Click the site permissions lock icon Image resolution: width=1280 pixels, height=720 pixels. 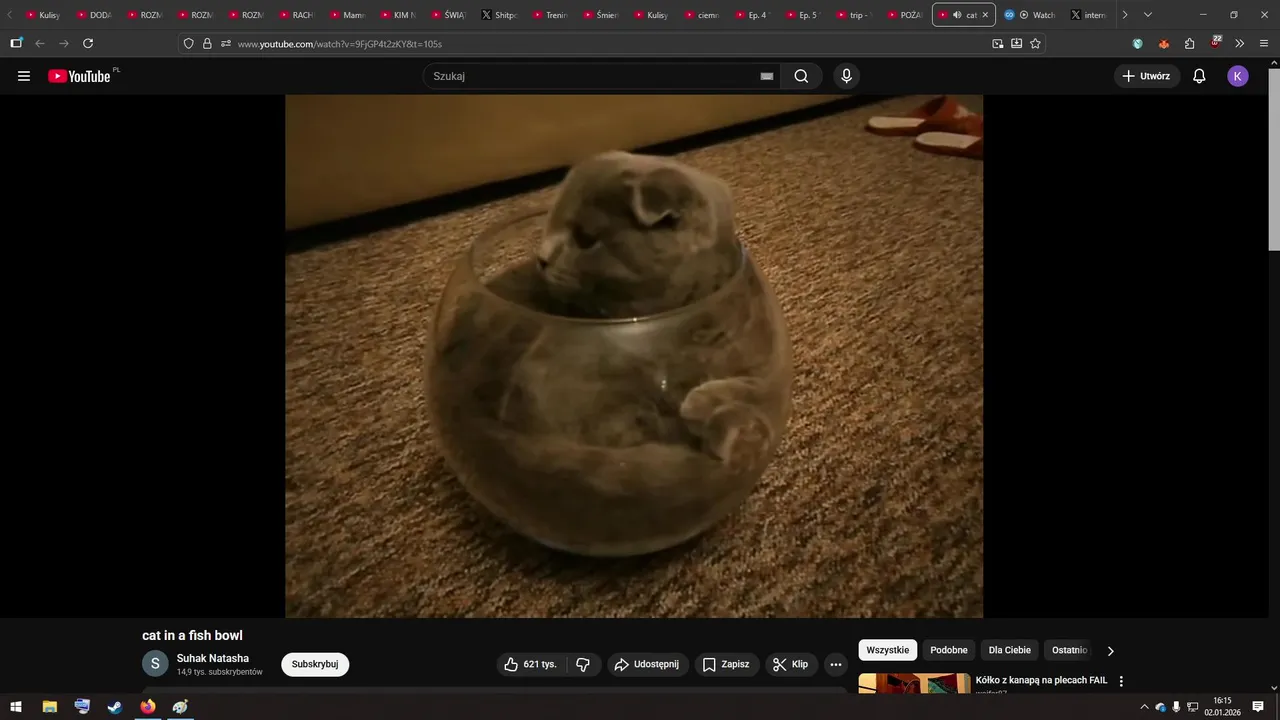pos(207,44)
